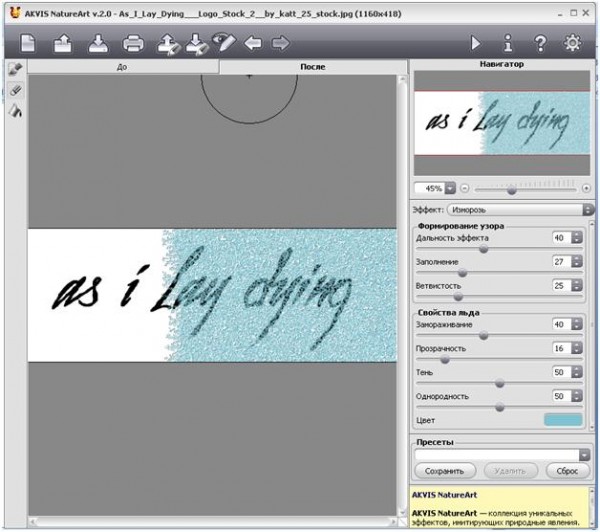Adjust the Прозрачность slider
Screen dimensions: 600x532
click(x=445, y=360)
